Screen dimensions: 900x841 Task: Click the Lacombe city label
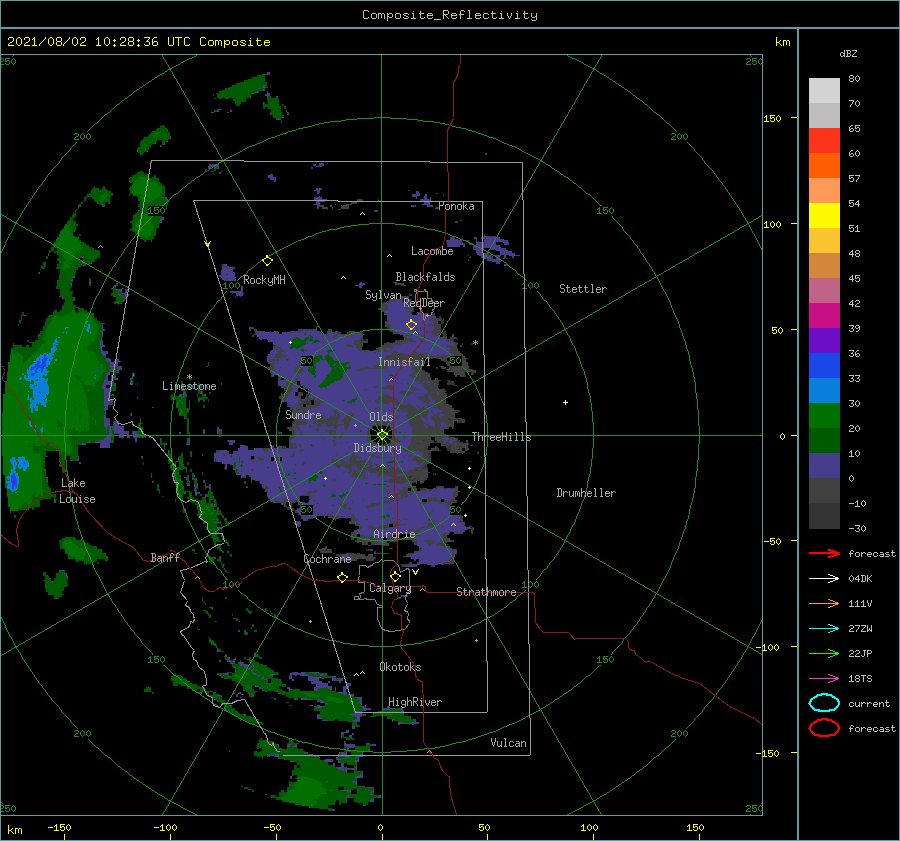tap(432, 251)
